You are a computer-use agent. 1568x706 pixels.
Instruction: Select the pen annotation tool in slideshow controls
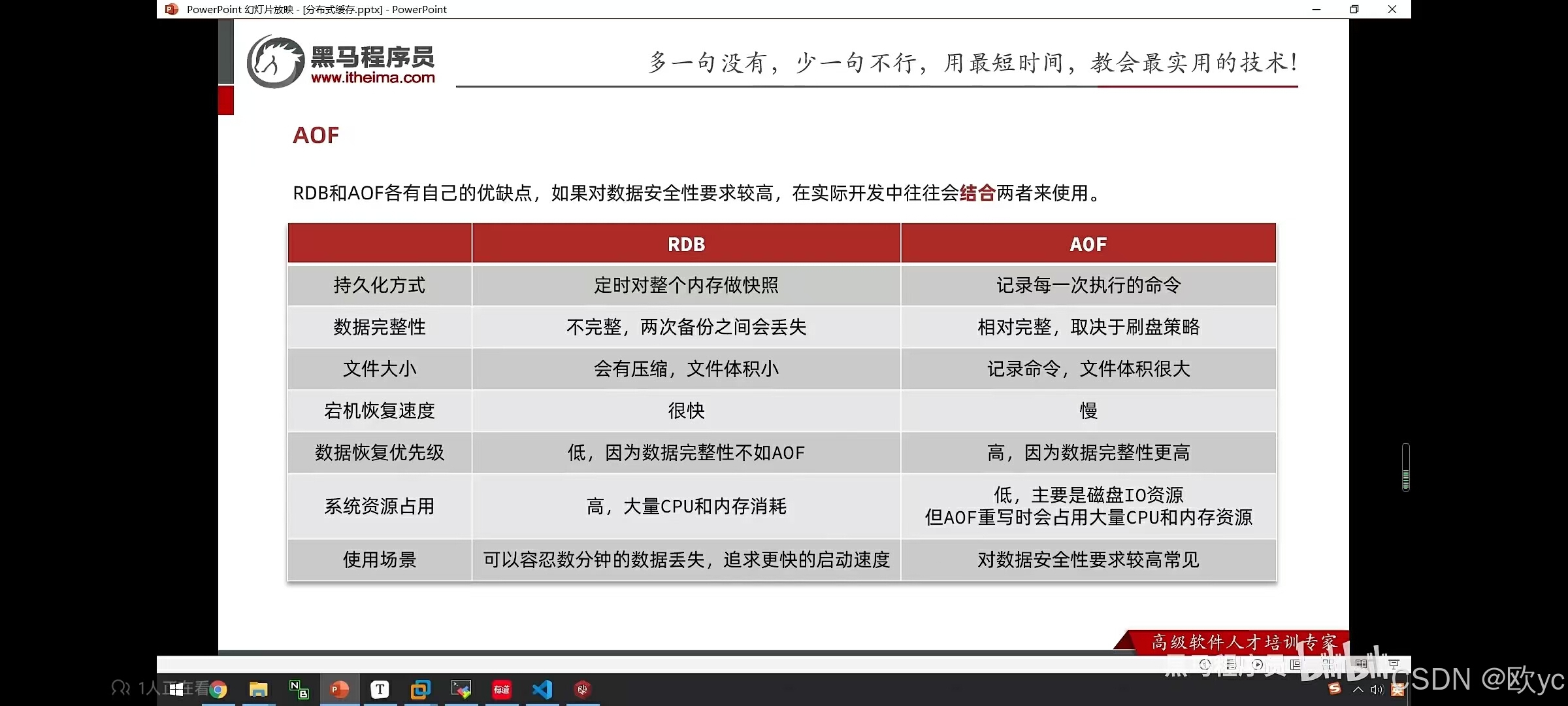click(1232, 664)
